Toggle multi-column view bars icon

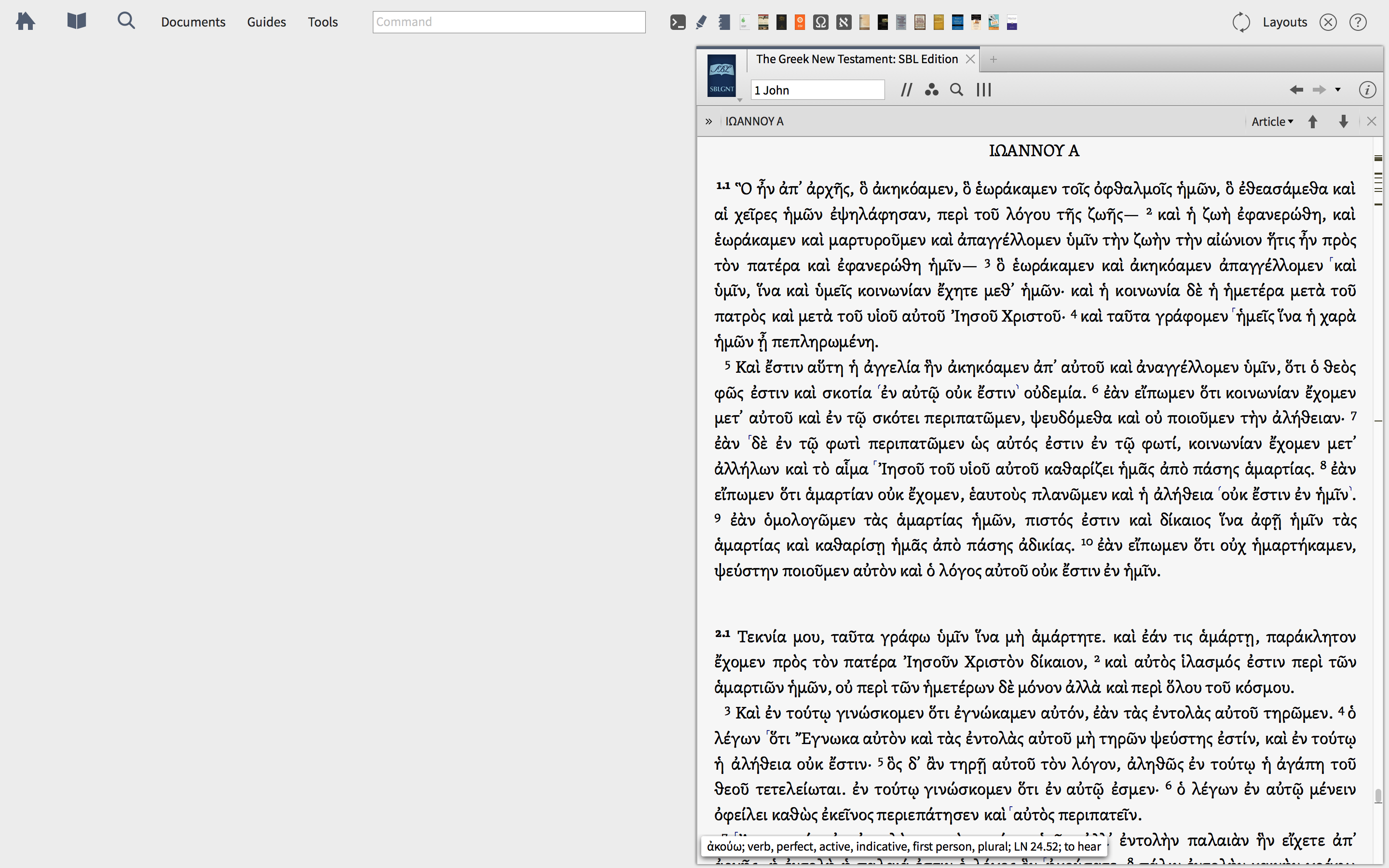tap(984, 90)
